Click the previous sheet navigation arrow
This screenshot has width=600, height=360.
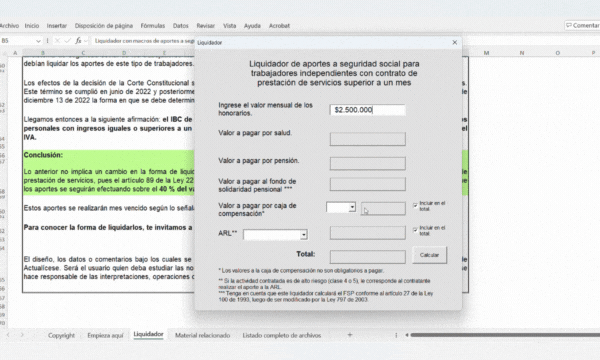click(x=8, y=335)
